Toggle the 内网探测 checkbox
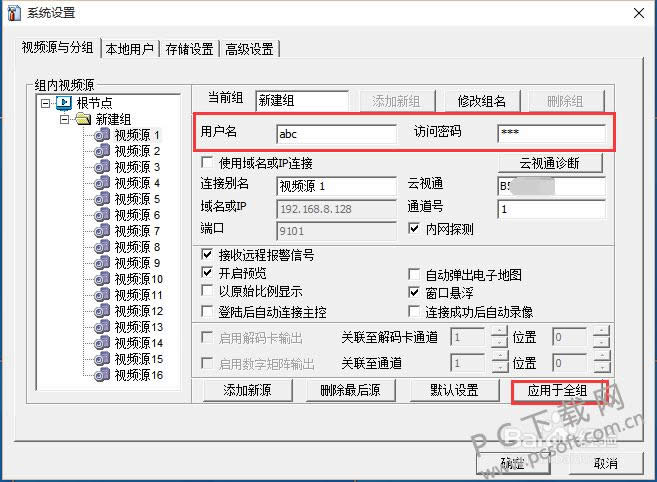Image resolution: width=657 pixels, height=482 pixels. tap(416, 229)
